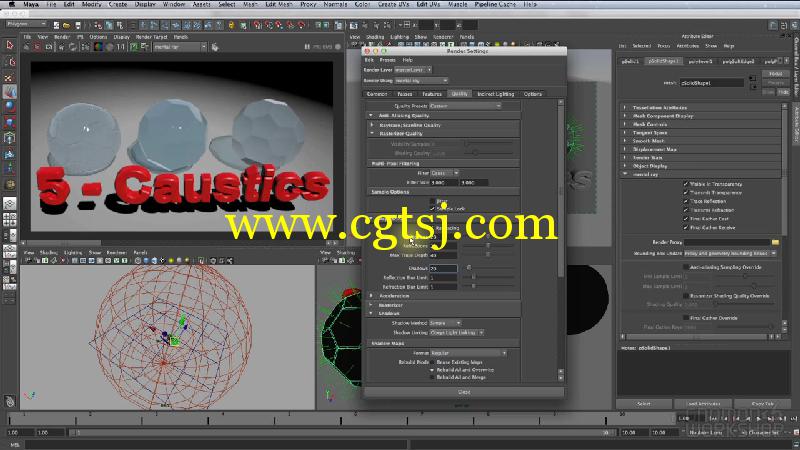Open the Presets menu in Render Settings
The width and height of the screenshot is (800, 450).
point(387,60)
